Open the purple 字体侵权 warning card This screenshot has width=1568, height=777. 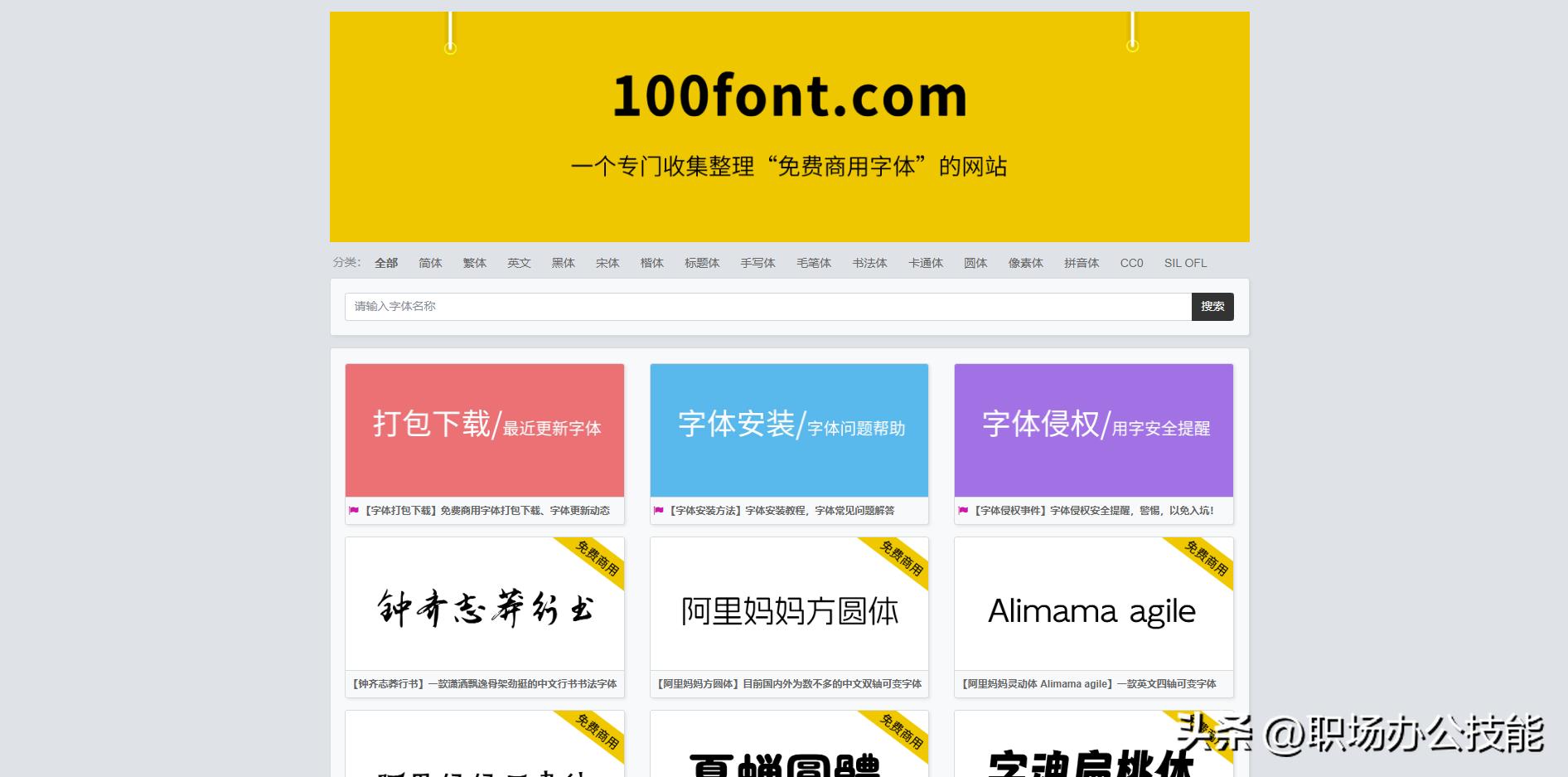[x=1093, y=430]
